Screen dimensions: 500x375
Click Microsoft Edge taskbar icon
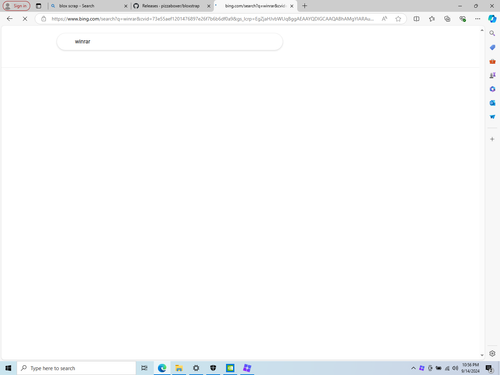click(162, 368)
